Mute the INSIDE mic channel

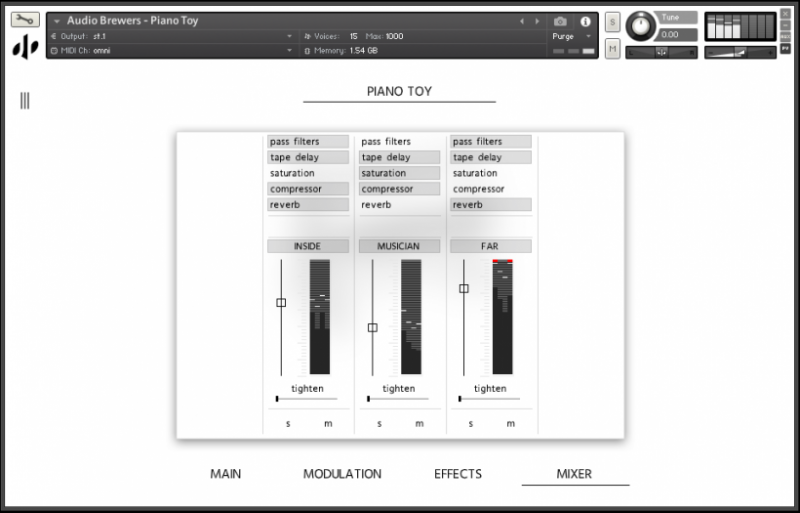(x=328, y=424)
